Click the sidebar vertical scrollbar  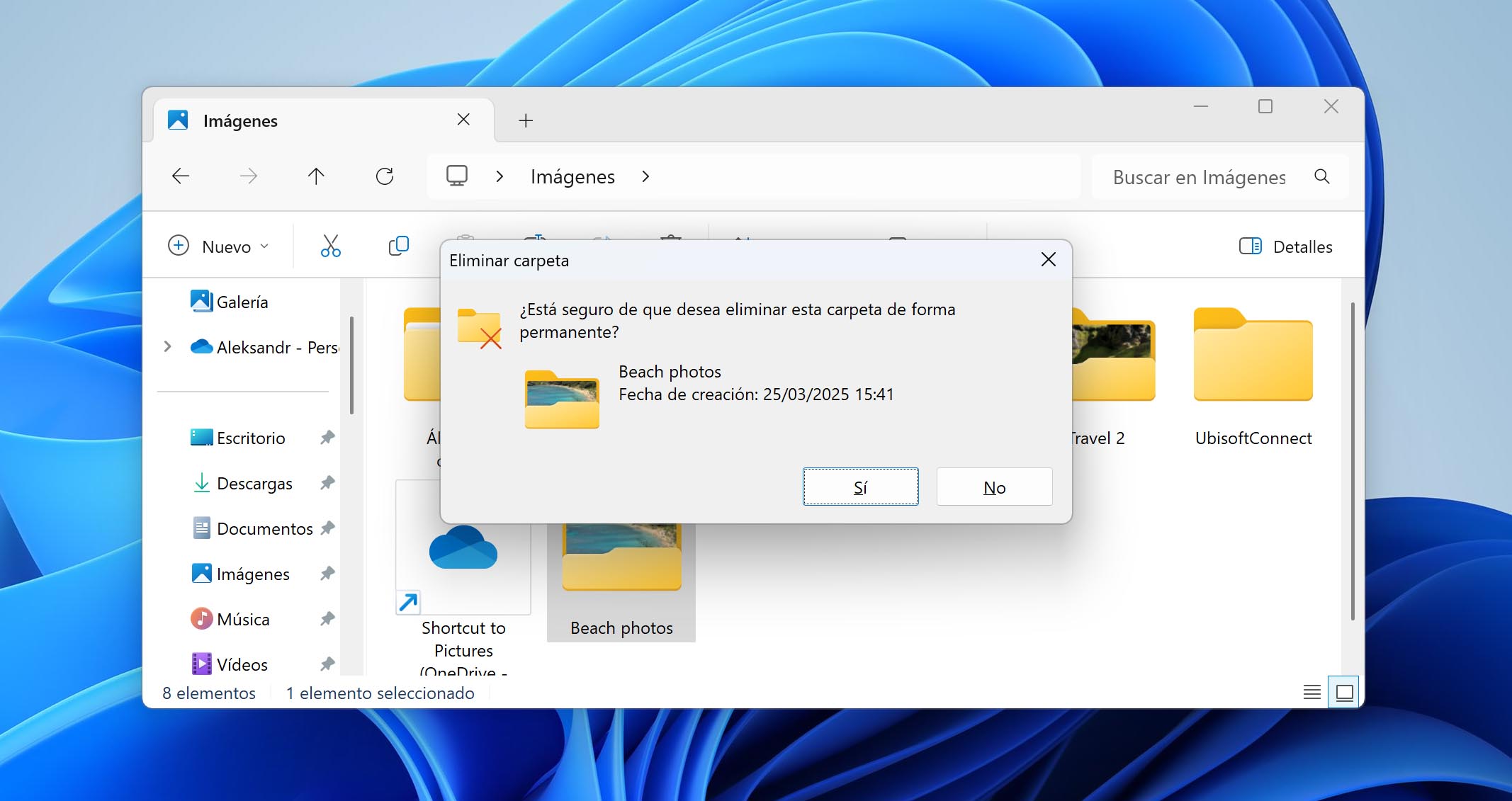[351, 365]
